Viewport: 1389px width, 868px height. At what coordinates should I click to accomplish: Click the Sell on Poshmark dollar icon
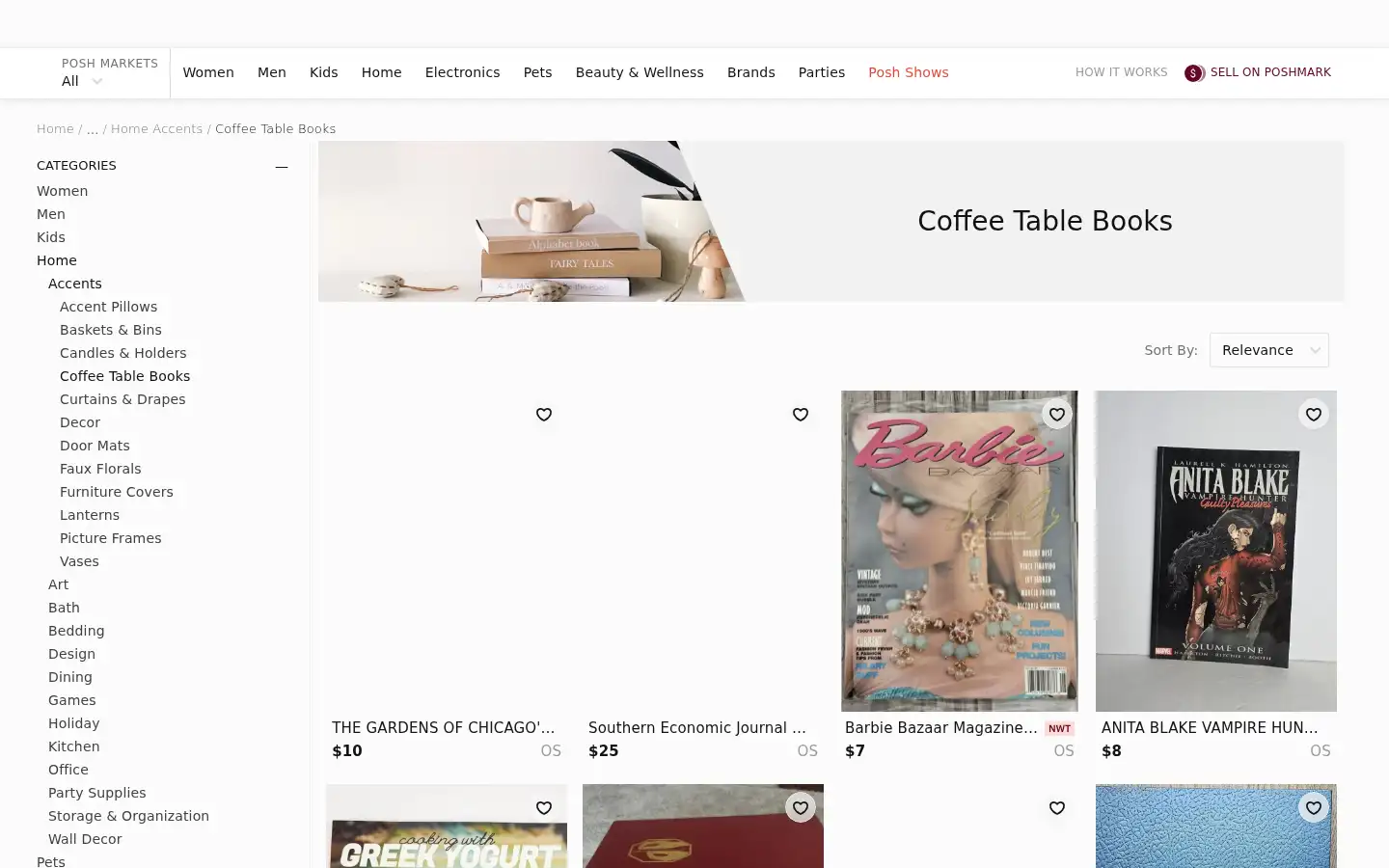tap(1194, 73)
